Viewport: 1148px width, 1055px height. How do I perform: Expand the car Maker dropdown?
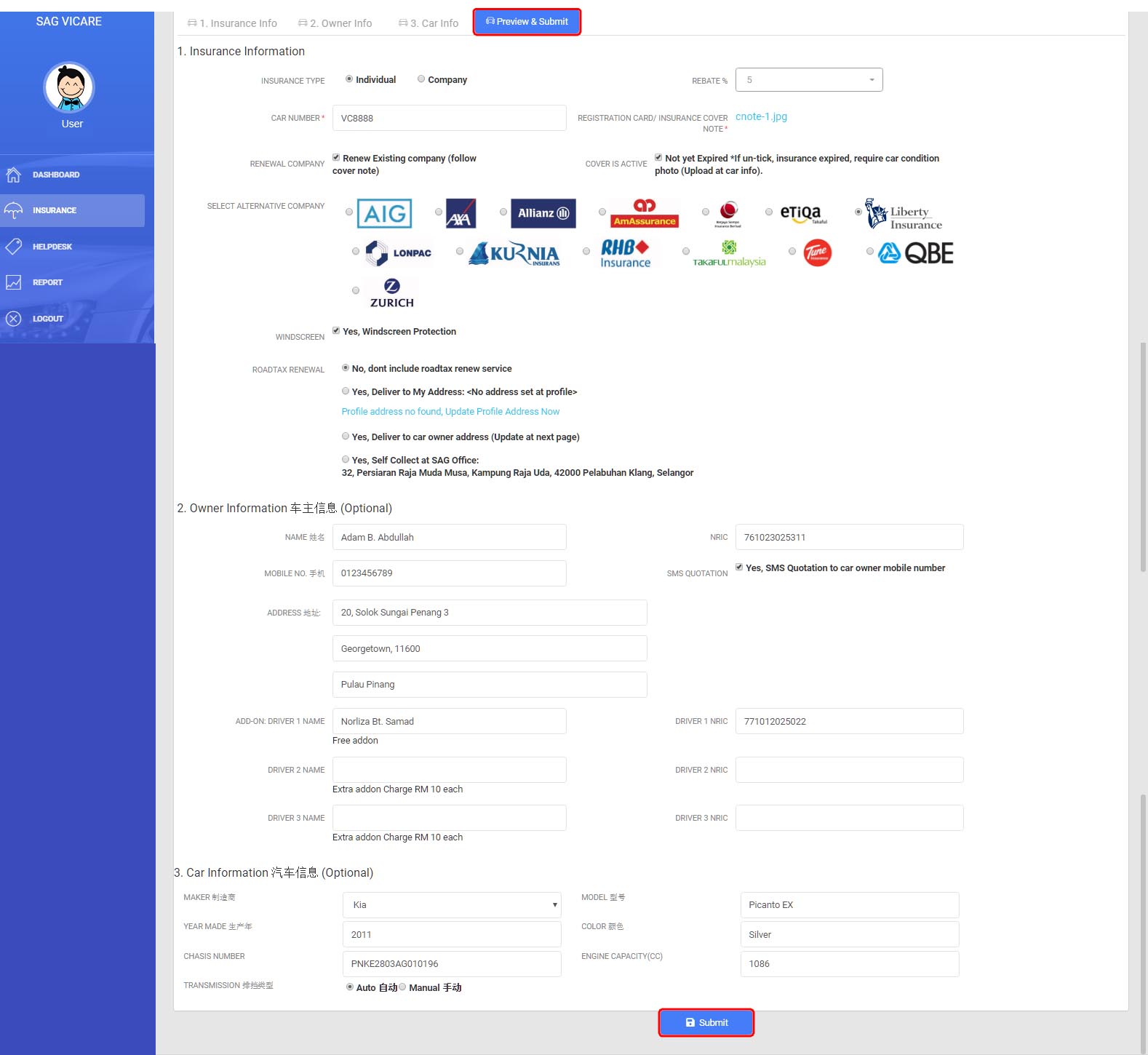451,905
